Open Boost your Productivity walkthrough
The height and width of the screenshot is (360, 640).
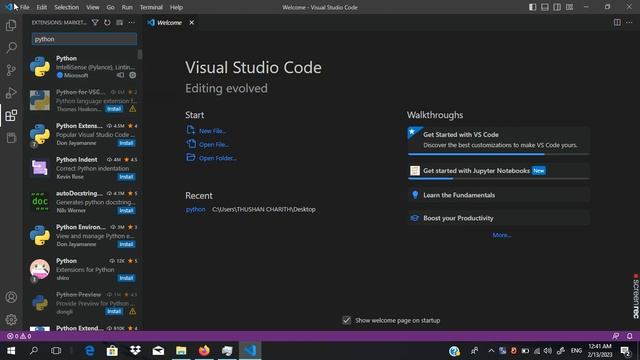(x=498, y=218)
